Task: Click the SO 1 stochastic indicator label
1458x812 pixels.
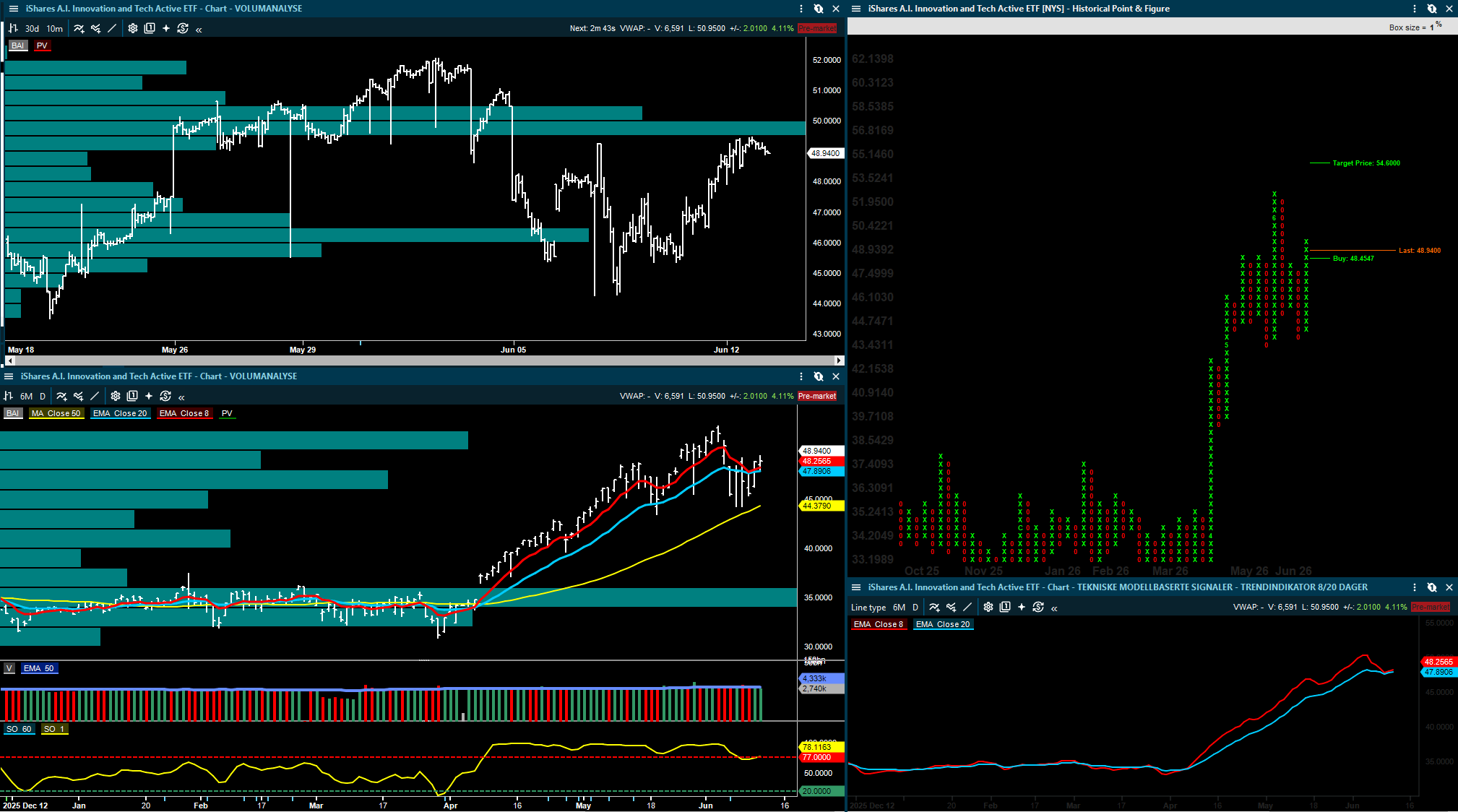Action: pos(54,729)
